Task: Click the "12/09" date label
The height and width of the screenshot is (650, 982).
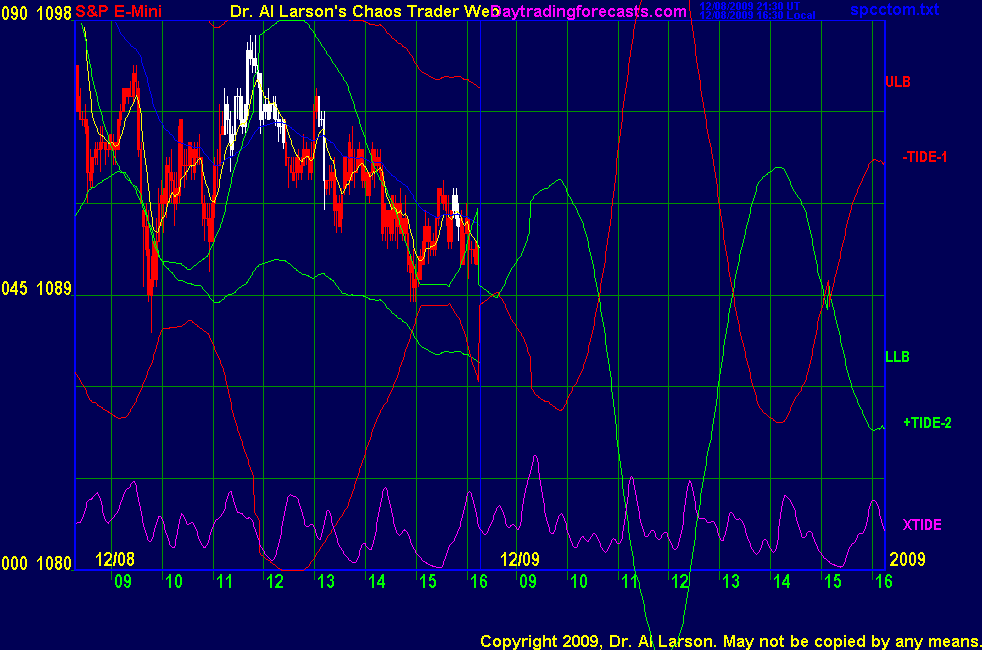Action: [x=519, y=559]
